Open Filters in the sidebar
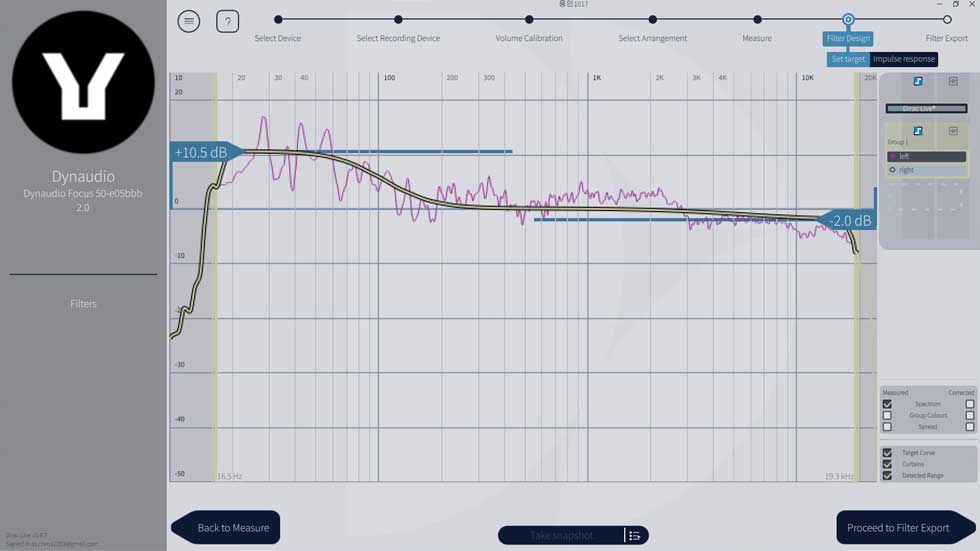The width and height of the screenshot is (980, 551). (x=83, y=304)
